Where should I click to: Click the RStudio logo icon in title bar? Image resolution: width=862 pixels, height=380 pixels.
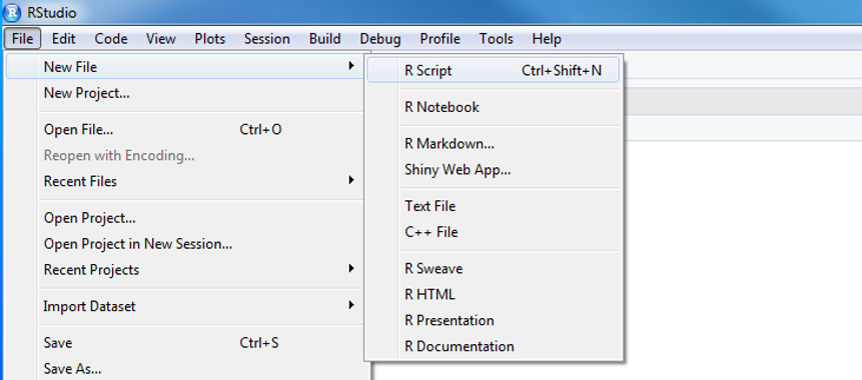coord(12,12)
